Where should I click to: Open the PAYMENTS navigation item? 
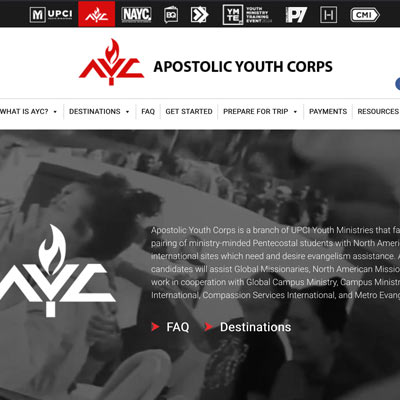pos(328,112)
